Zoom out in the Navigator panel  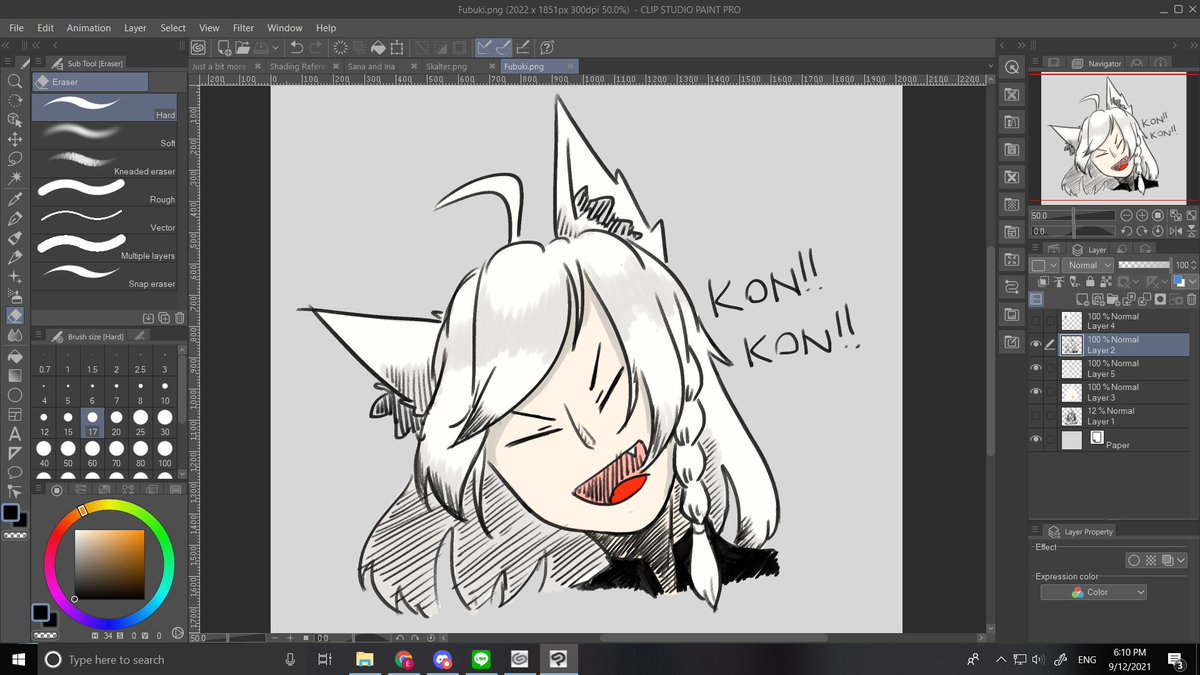point(1127,215)
